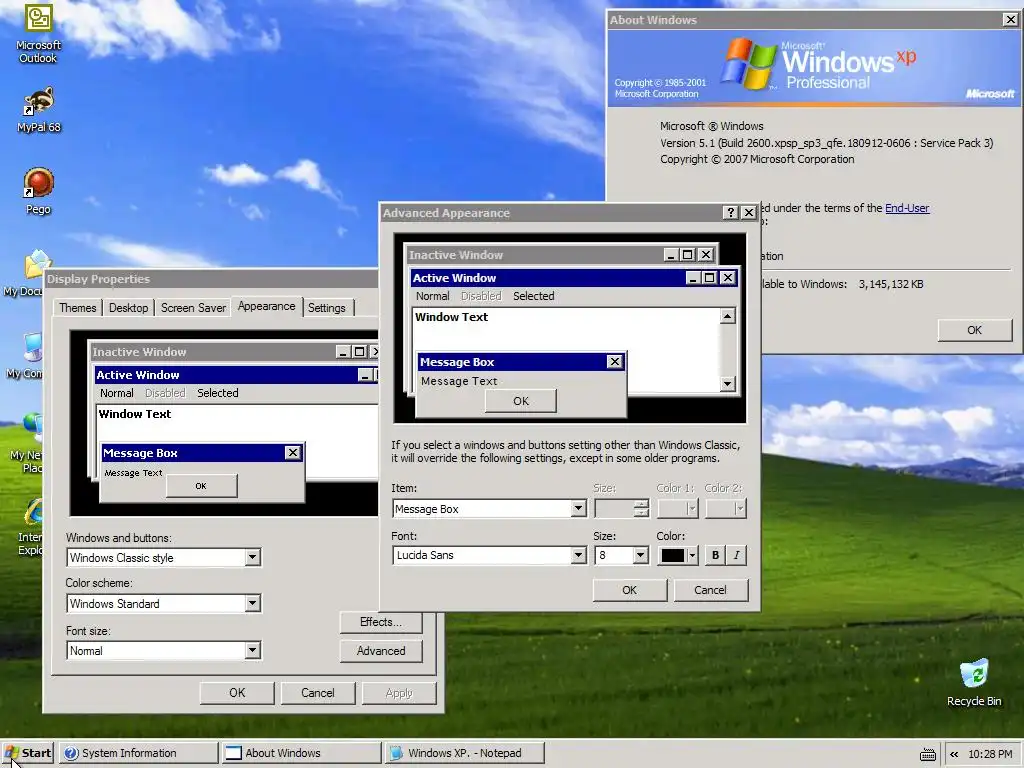Toggle Italic font style button
This screenshot has height=768, width=1024.
click(736, 555)
